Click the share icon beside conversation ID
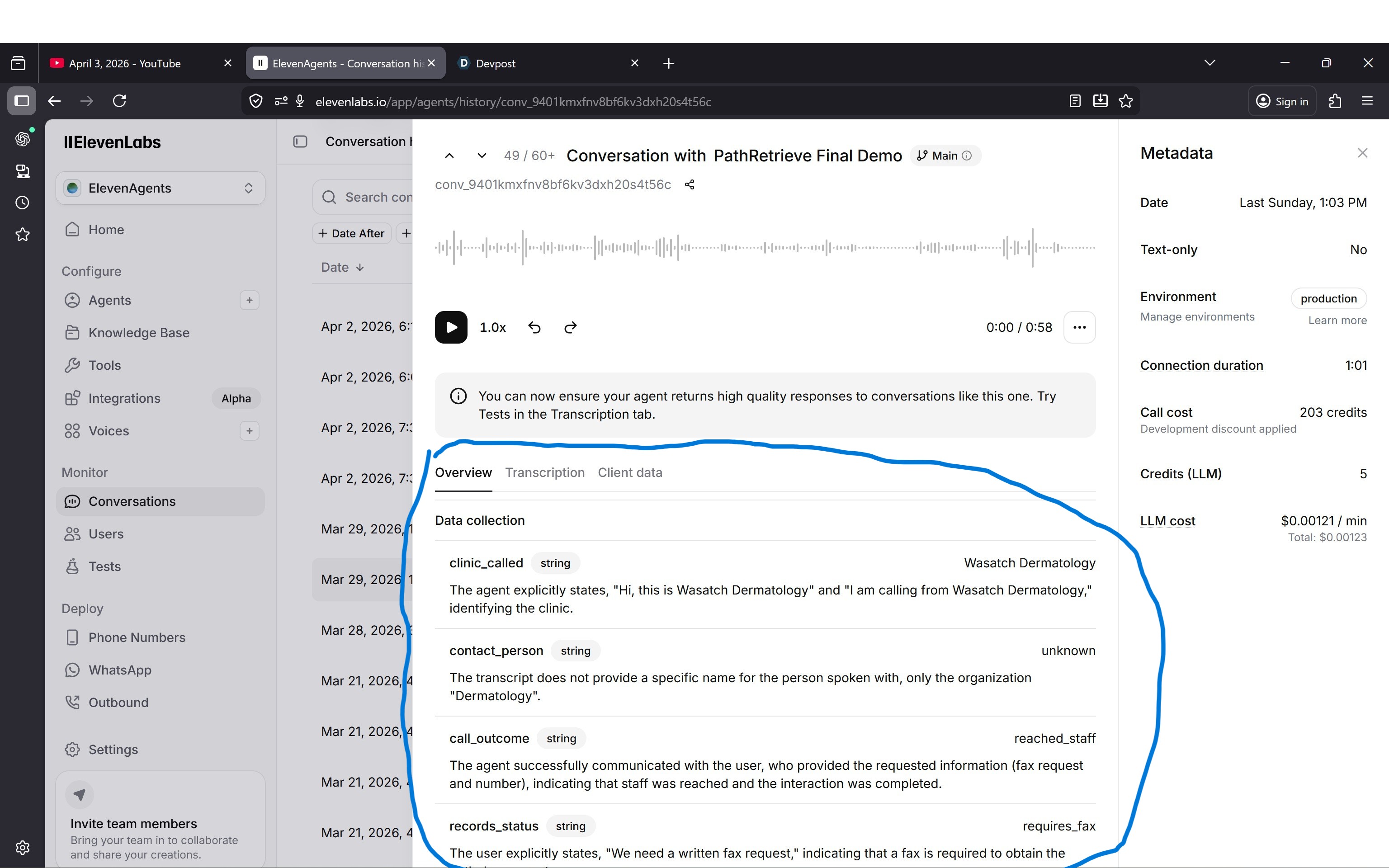 pos(690,184)
